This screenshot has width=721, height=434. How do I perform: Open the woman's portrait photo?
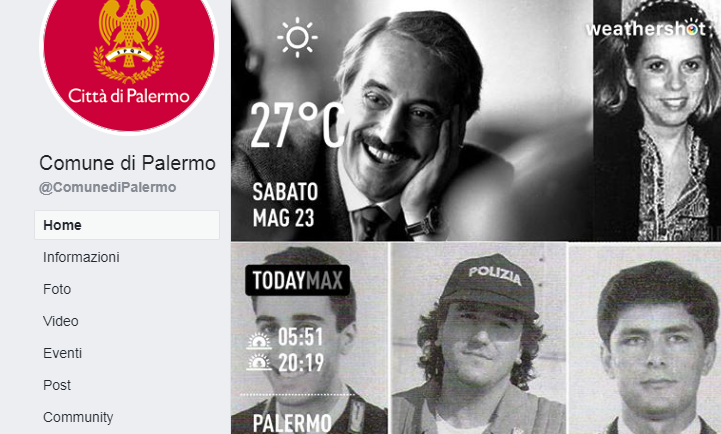coord(657,120)
